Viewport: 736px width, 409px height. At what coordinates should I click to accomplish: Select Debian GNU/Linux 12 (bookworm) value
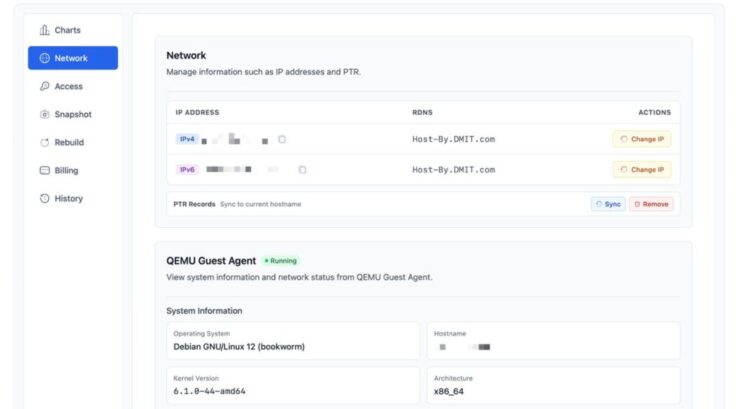click(239, 347)
